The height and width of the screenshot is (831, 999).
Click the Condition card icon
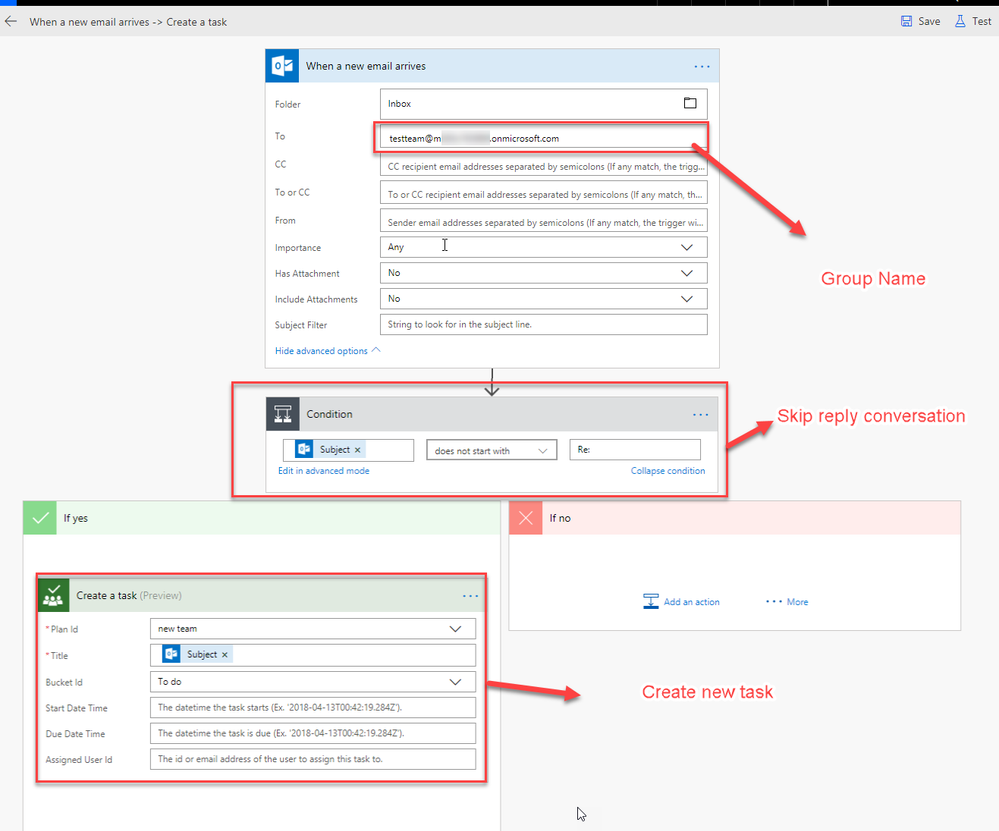click(x=283, y=414)
